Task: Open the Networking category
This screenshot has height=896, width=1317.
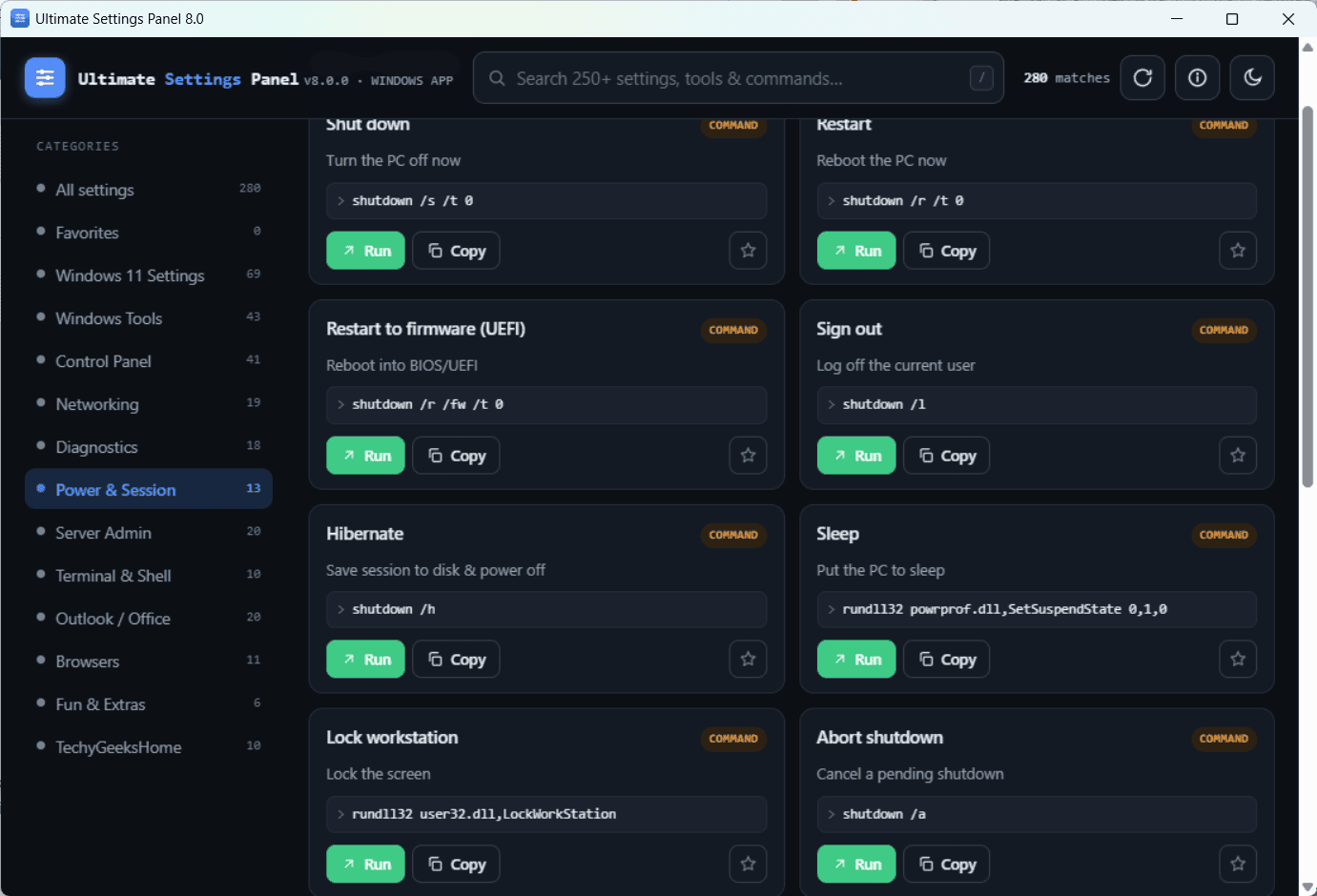Action: 149,404
